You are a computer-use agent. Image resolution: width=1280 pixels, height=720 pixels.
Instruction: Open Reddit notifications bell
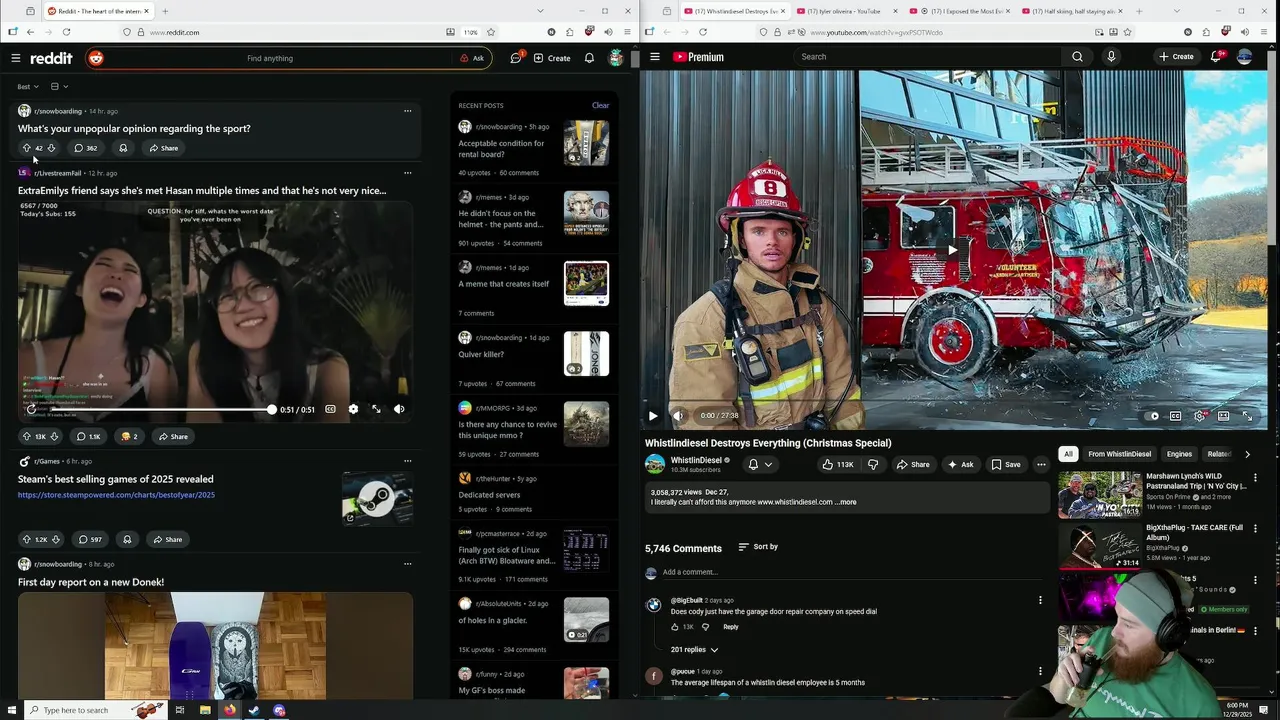[589, 58]
